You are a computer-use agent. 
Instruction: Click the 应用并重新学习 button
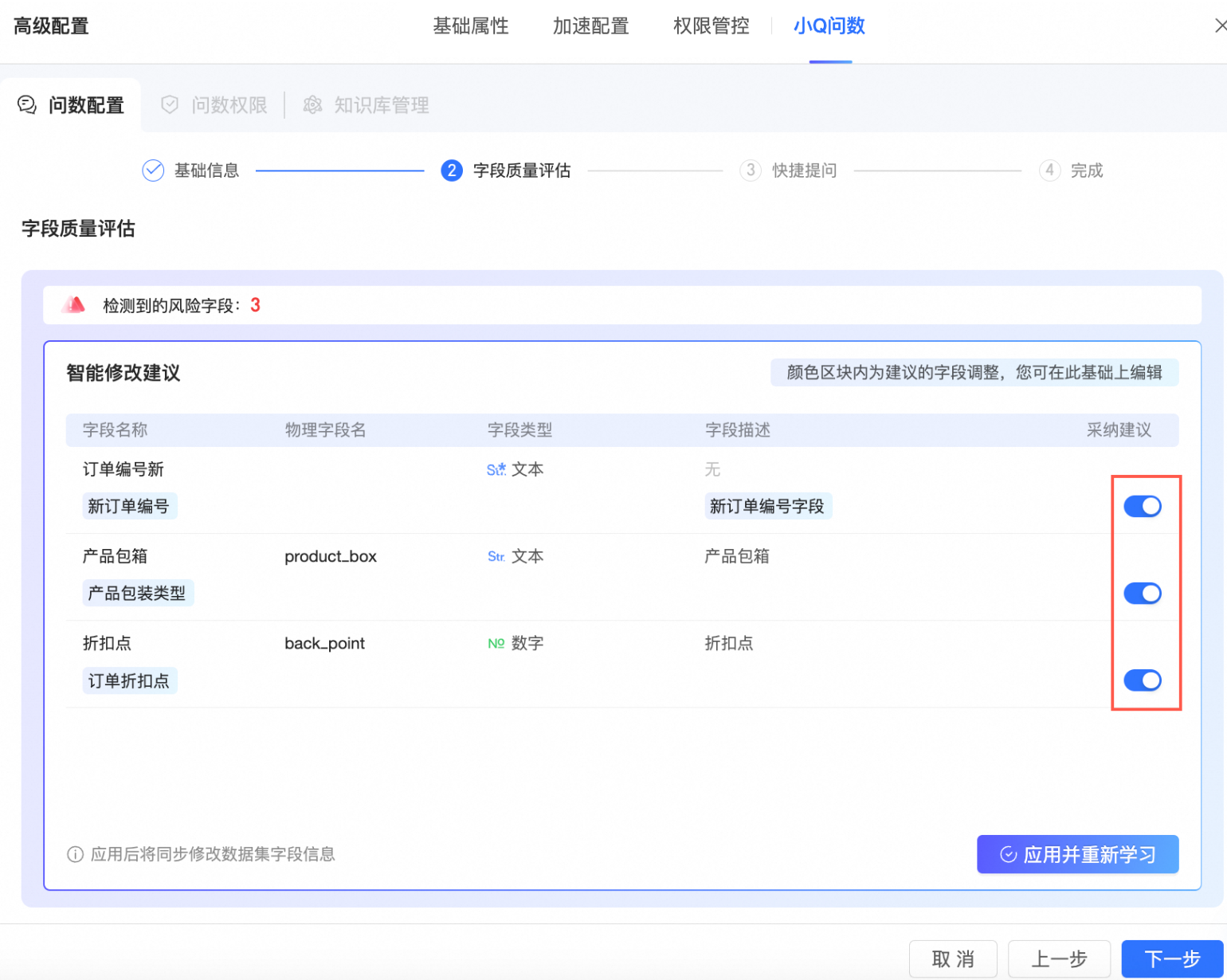coord(1077,854)
